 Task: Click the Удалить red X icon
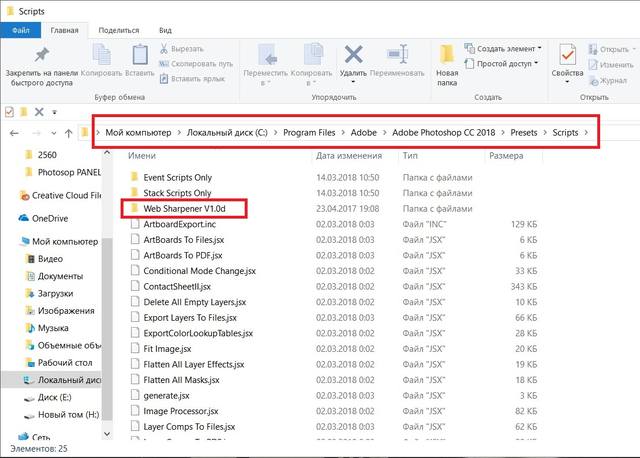(x=353, y=54)
